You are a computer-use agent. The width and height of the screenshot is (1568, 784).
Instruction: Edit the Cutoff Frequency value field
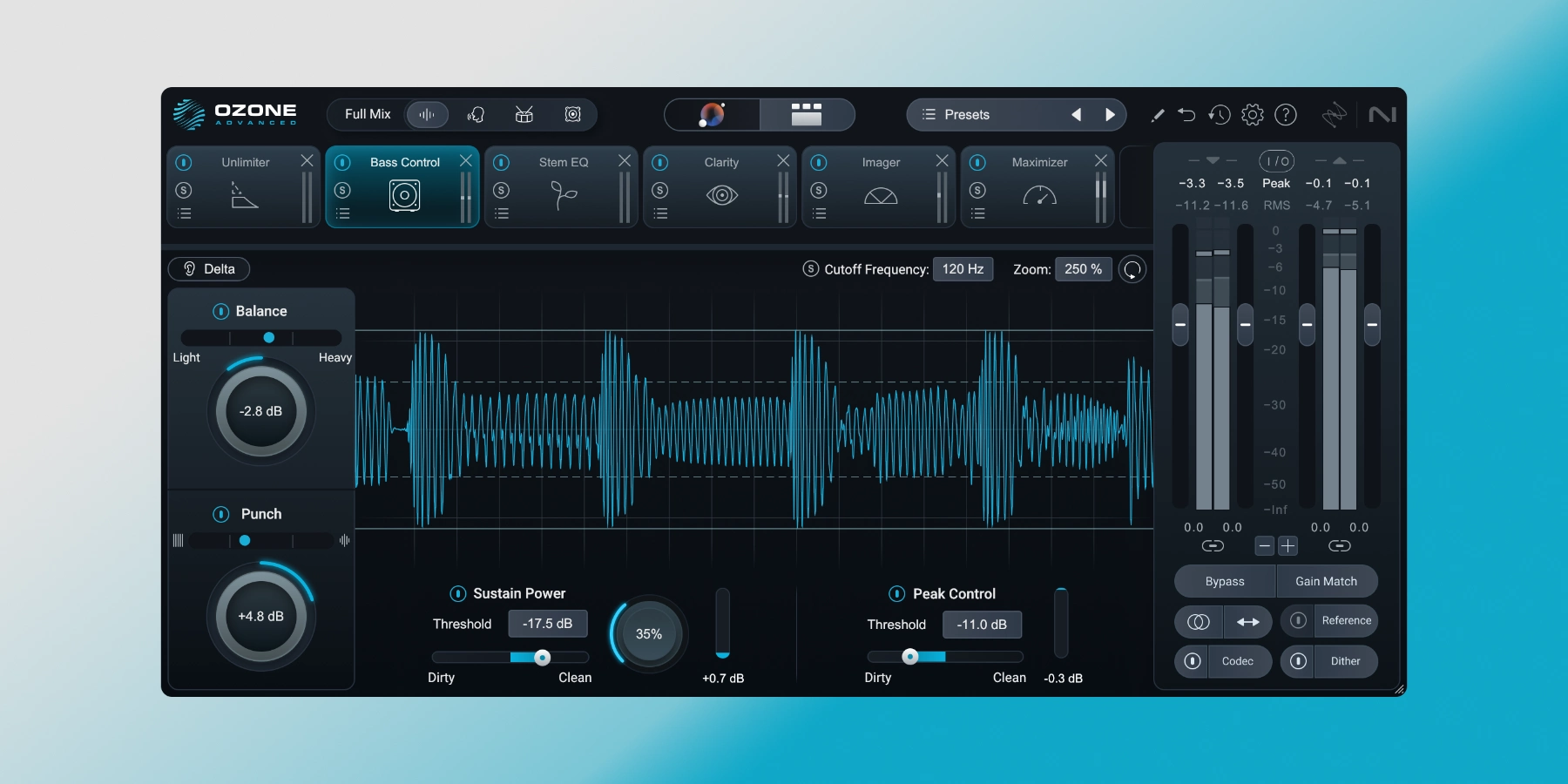pyautogui.click(x=963, y=269)
